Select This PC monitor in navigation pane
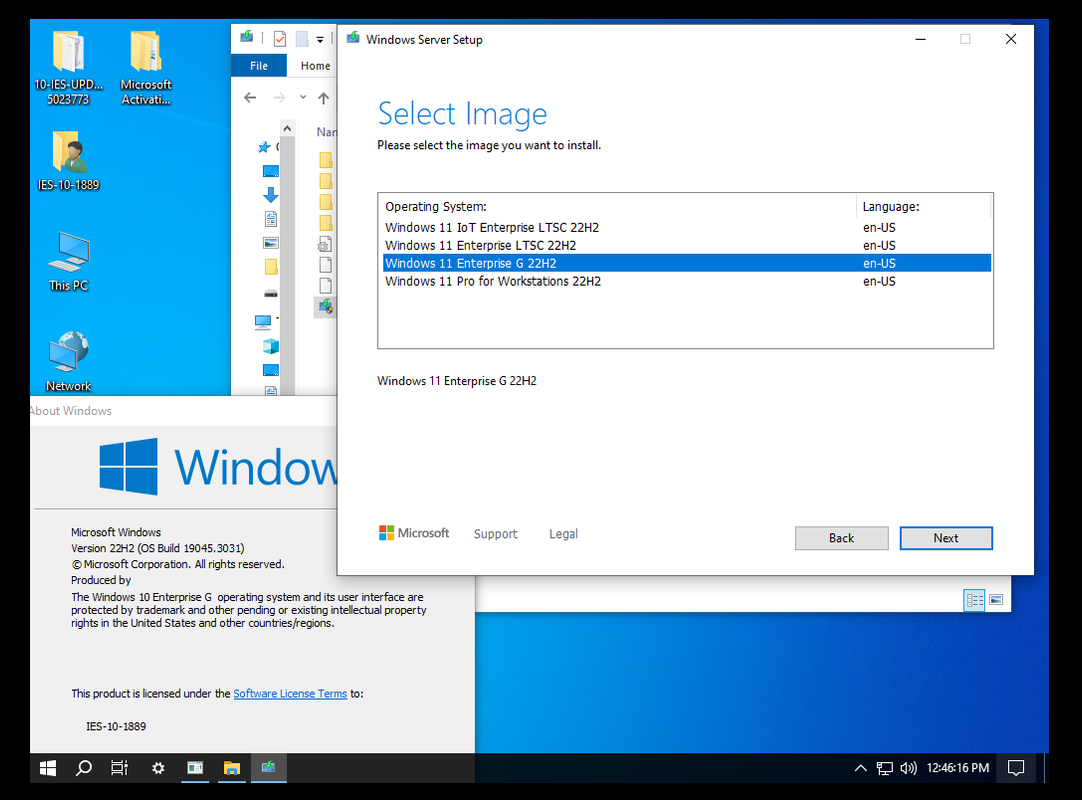Image resolution: width=1082 pixels, height=800 pixels. 263,322
